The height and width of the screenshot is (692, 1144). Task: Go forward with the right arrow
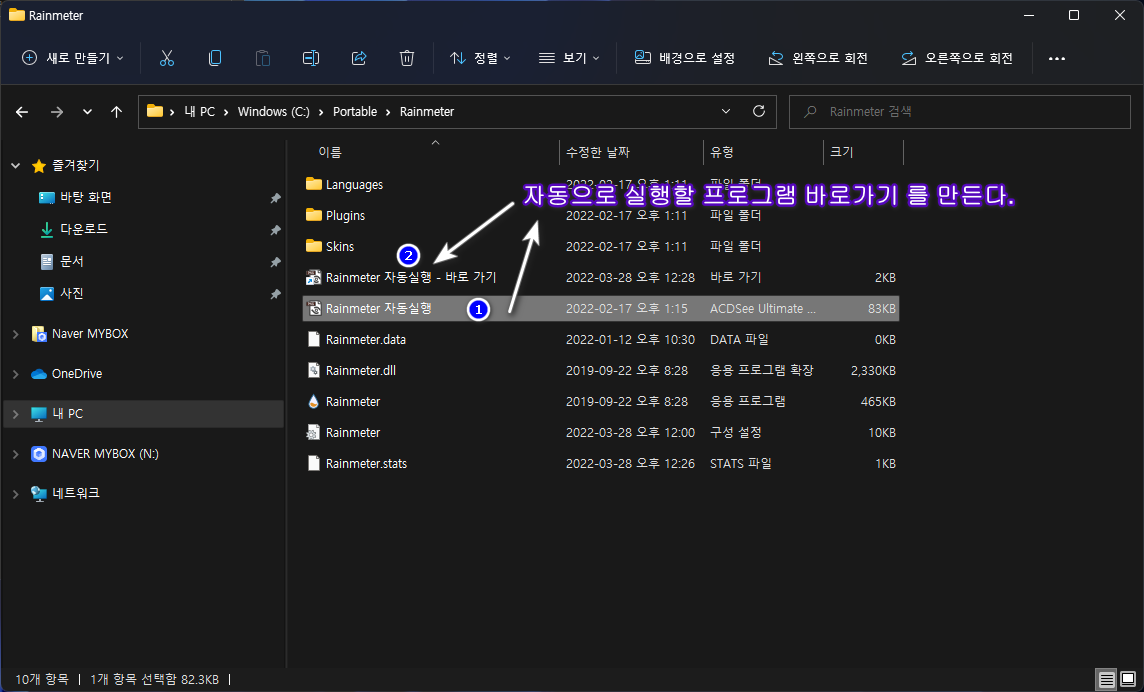pos(56,112)
